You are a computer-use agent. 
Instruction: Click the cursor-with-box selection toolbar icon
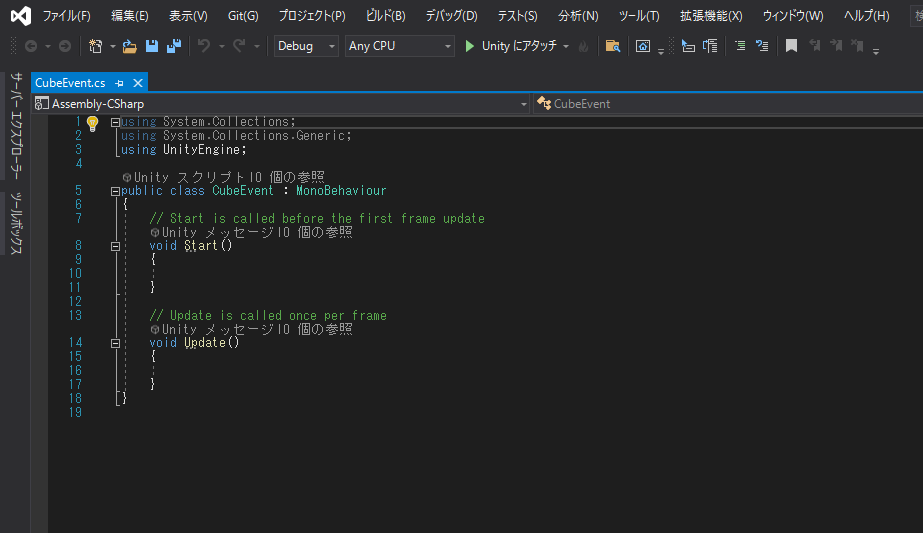688,46
